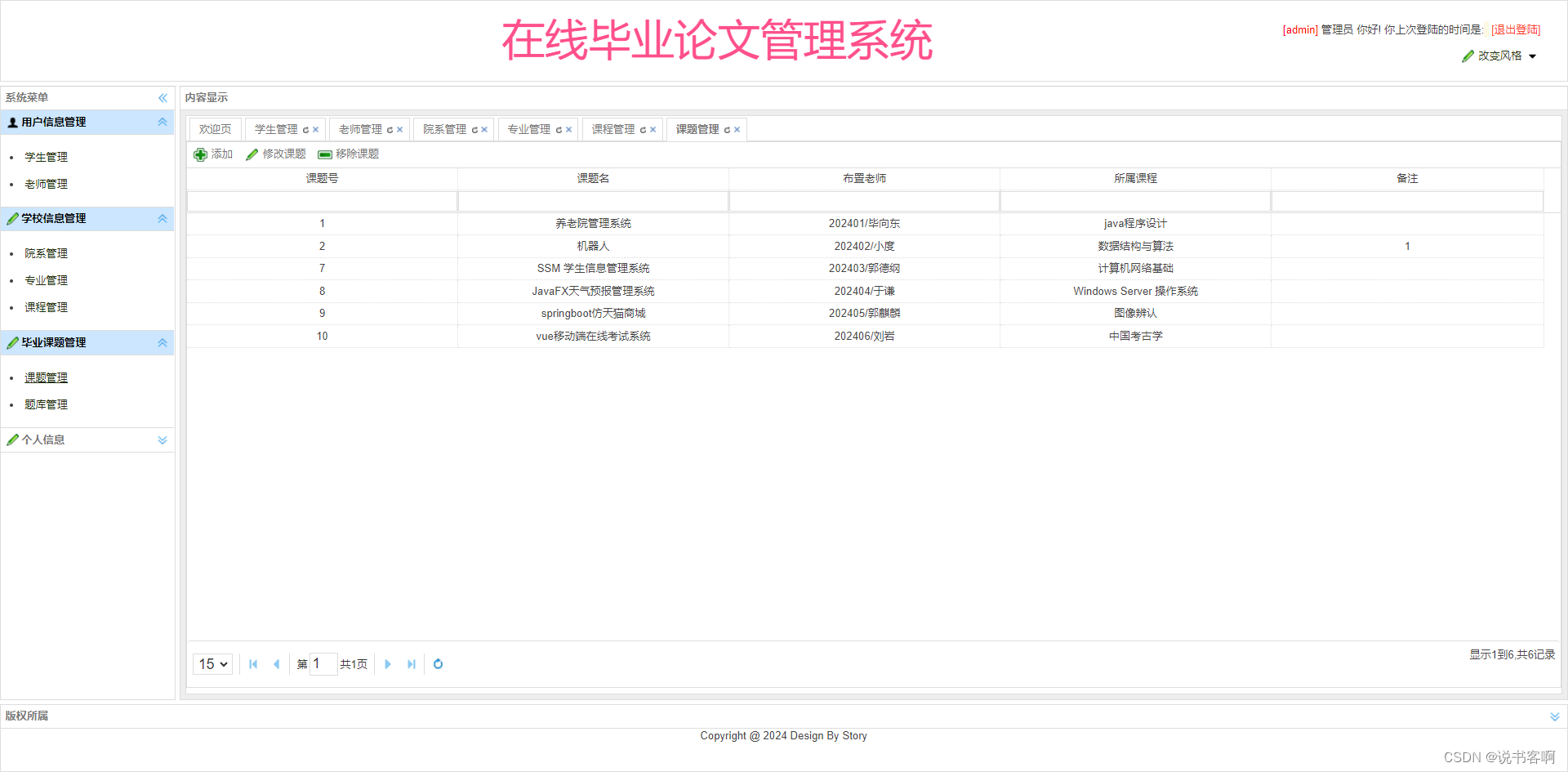
Task: Refresh the 学生管理 tab icon
Action: (306, 130)
